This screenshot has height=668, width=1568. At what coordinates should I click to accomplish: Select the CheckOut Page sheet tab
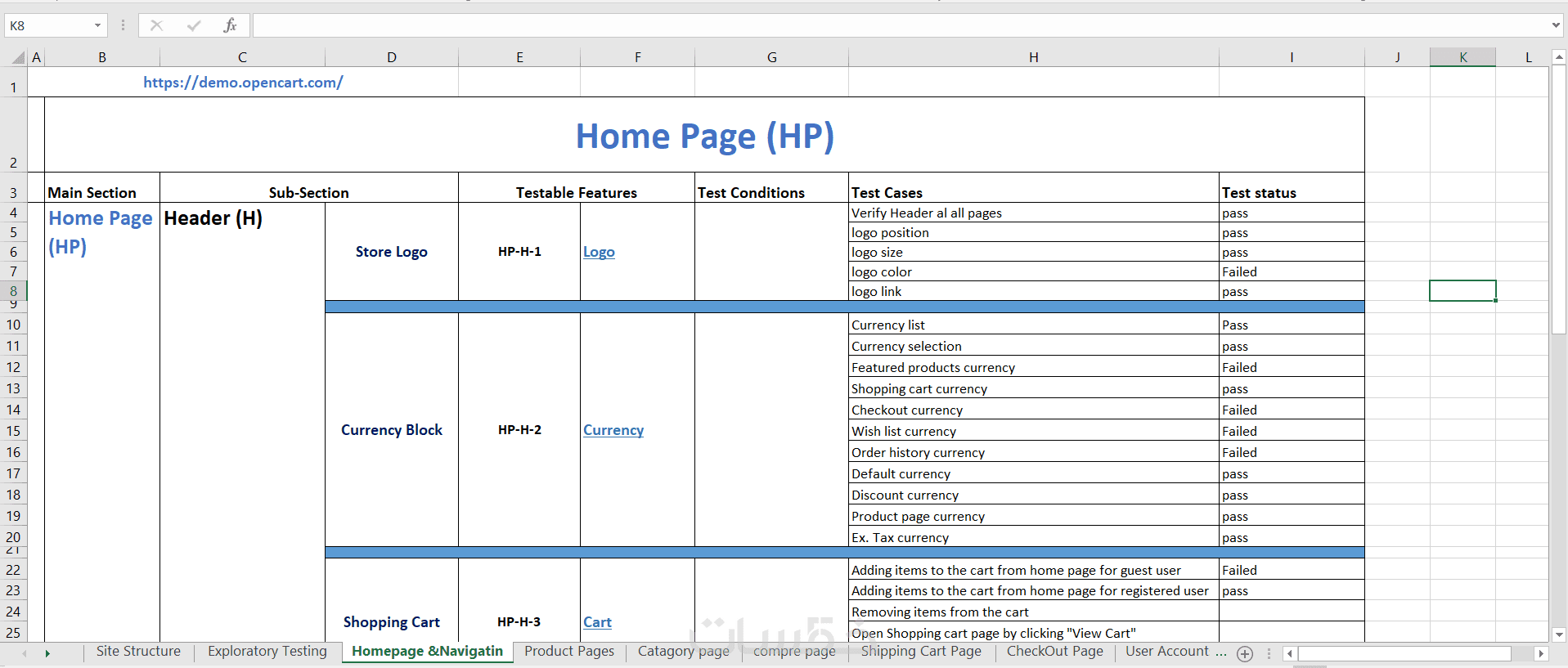click(x=1055, y=652)
